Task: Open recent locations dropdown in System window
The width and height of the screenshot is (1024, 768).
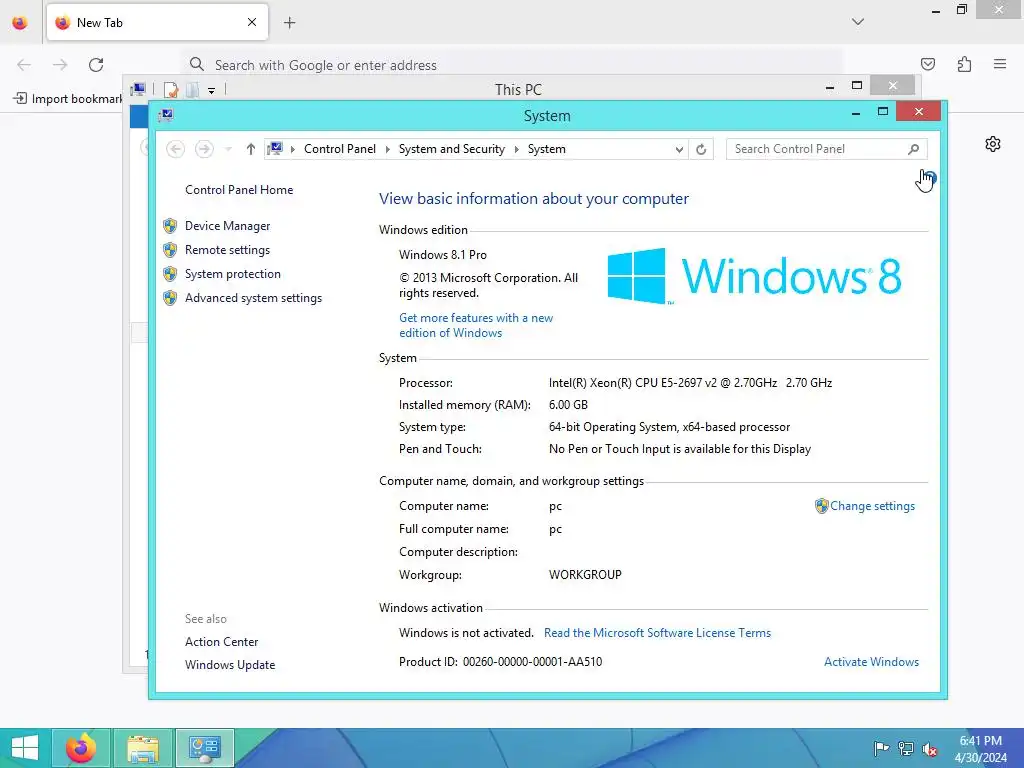Action: pos(228,150)
